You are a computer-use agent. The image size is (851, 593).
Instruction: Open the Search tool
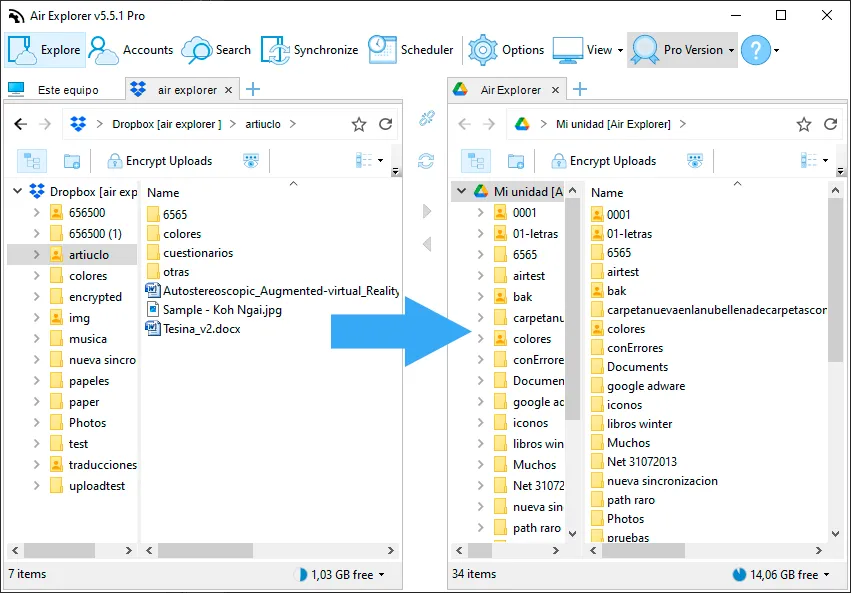pos(217,50)
